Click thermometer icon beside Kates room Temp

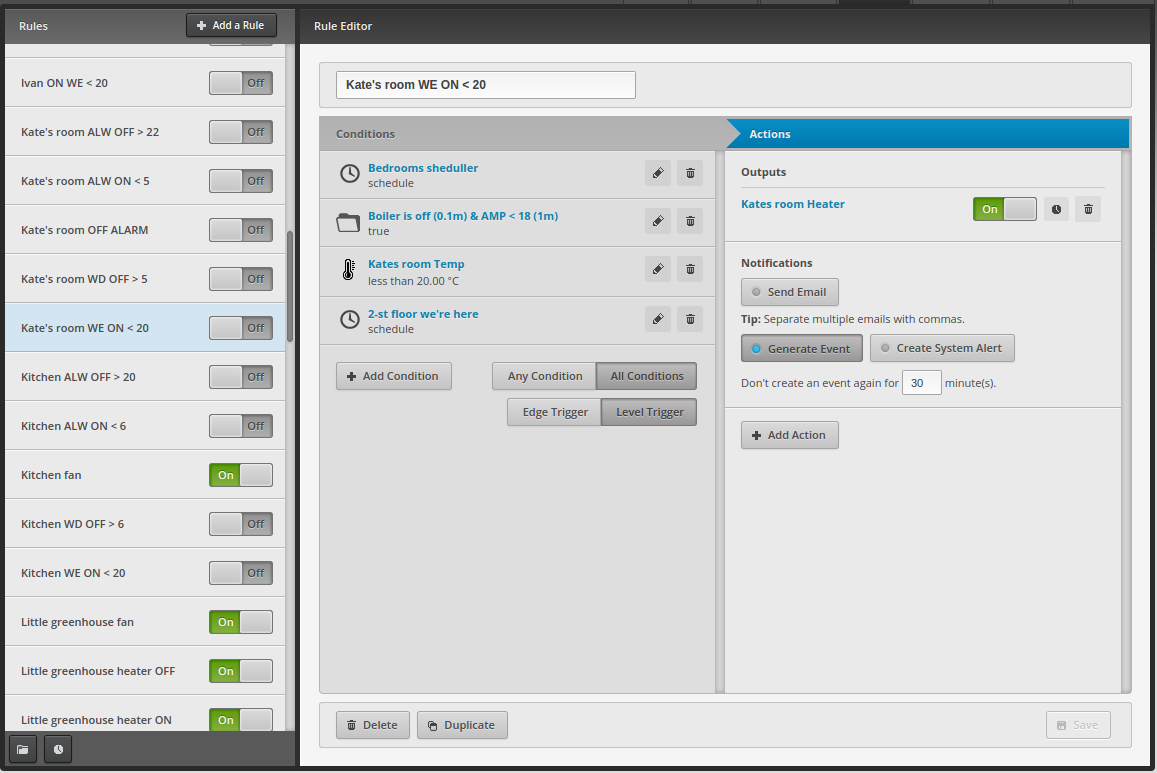(348, 270)
